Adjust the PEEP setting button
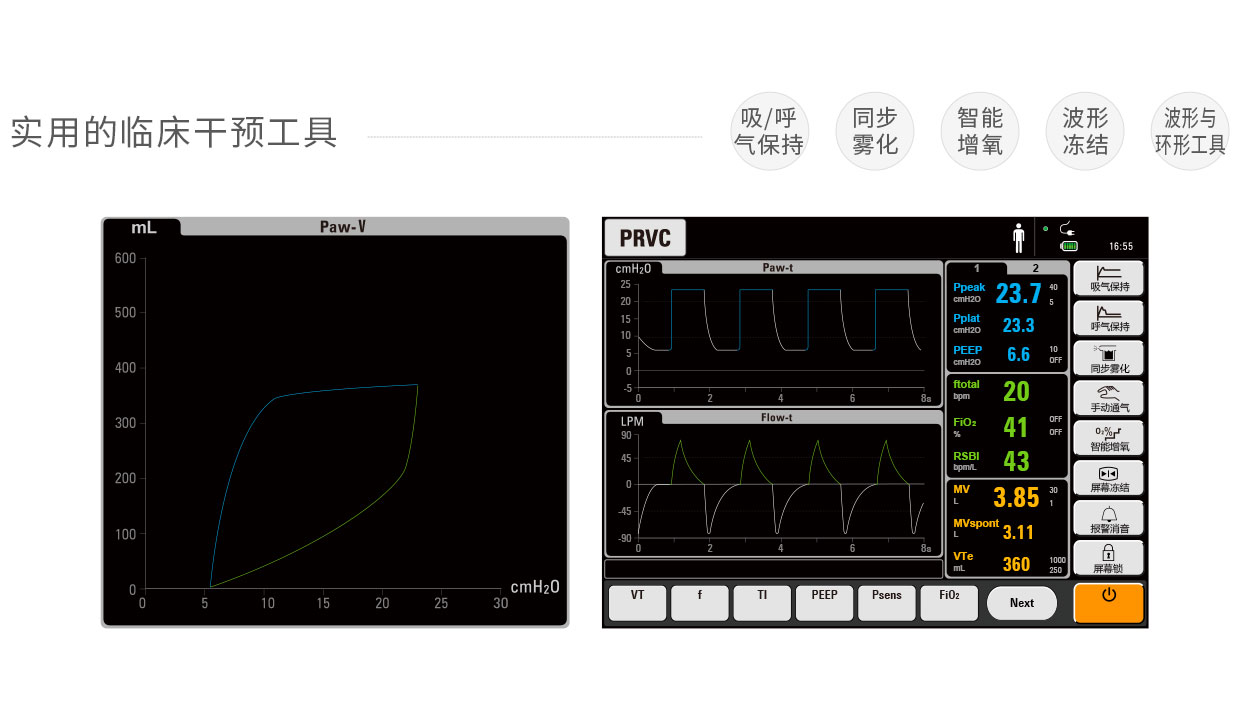Viewport: 1240px width, 719px height. coord(824,603)
